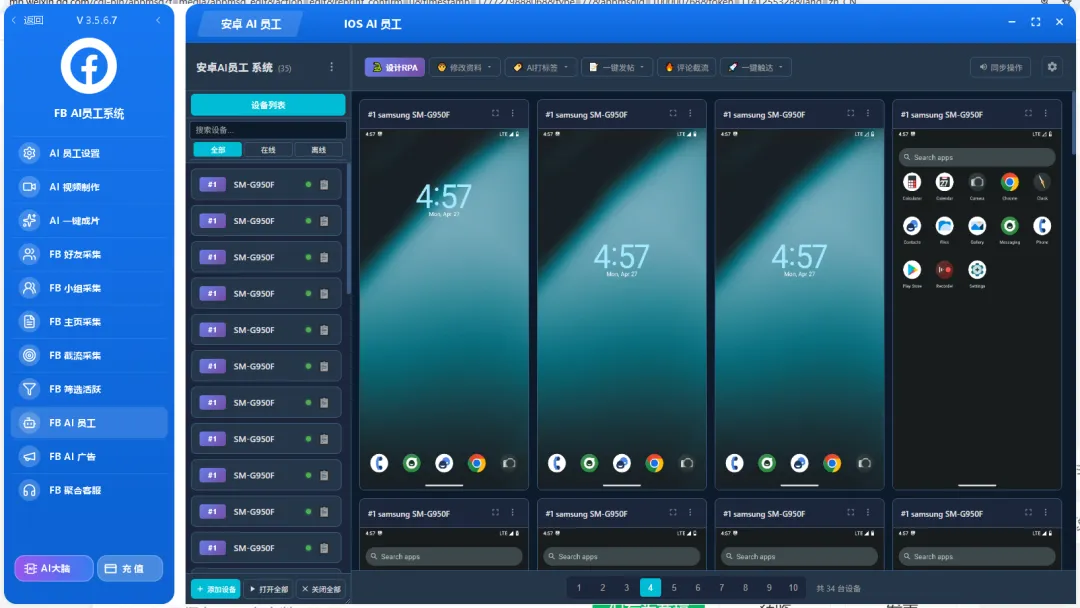1080x608 pixels.
Task: Go to page 3 in pagination
Action: (x=626, y=588)
